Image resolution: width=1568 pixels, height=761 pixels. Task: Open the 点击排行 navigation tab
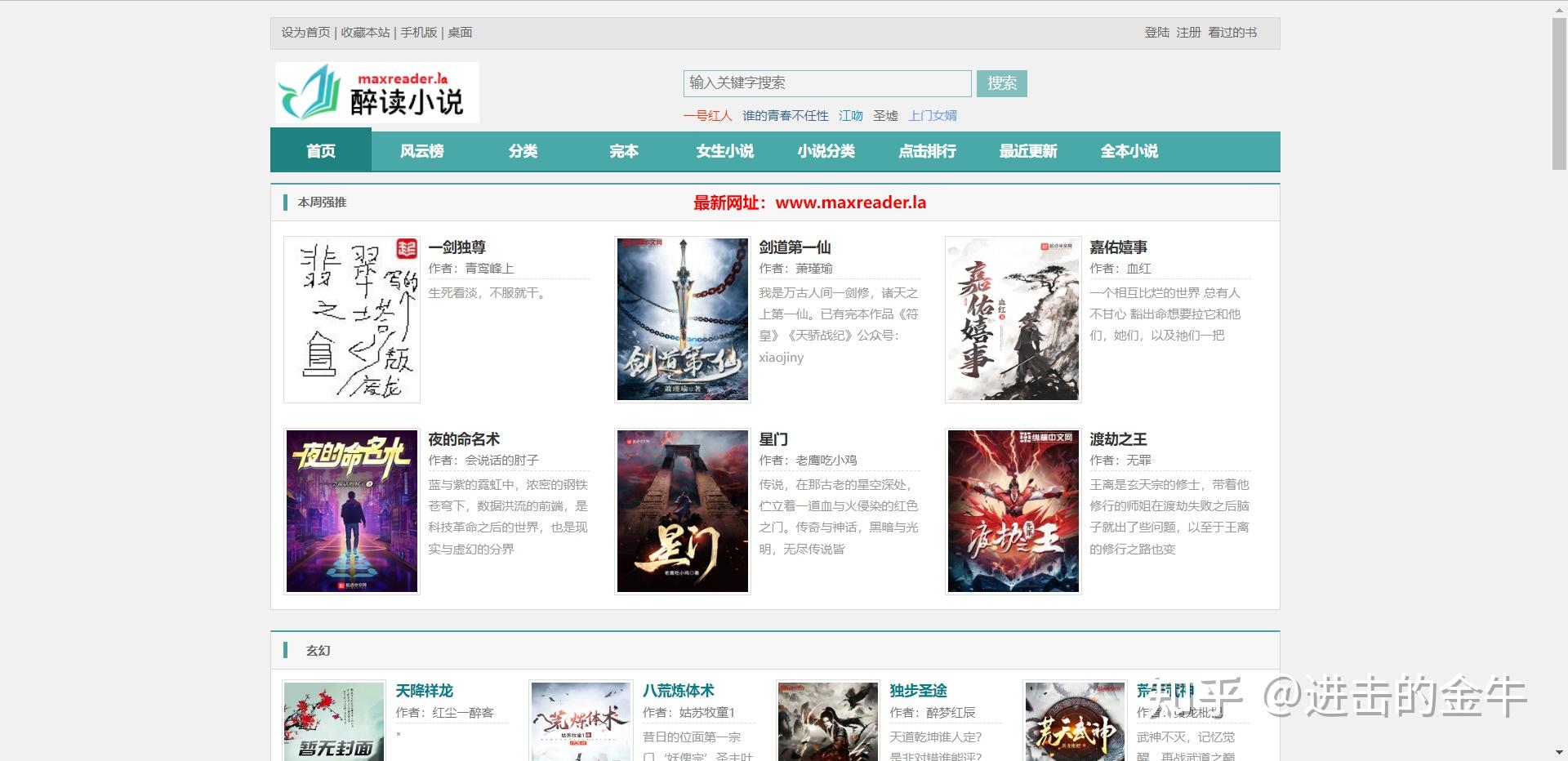[928, 151]
